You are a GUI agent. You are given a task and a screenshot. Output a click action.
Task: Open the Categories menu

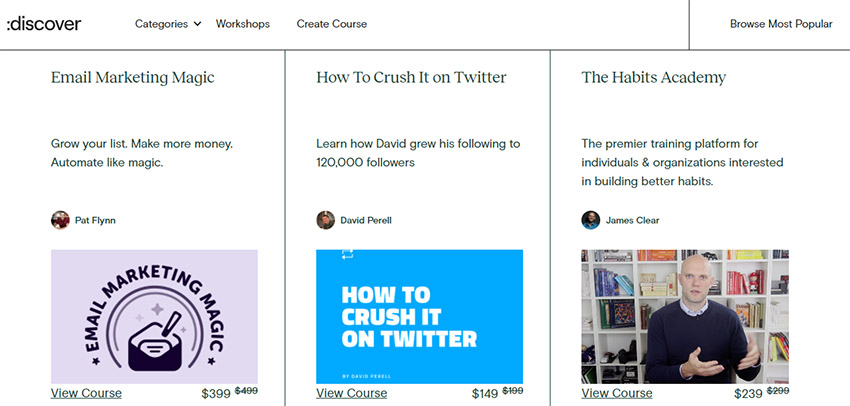point(162,24)
